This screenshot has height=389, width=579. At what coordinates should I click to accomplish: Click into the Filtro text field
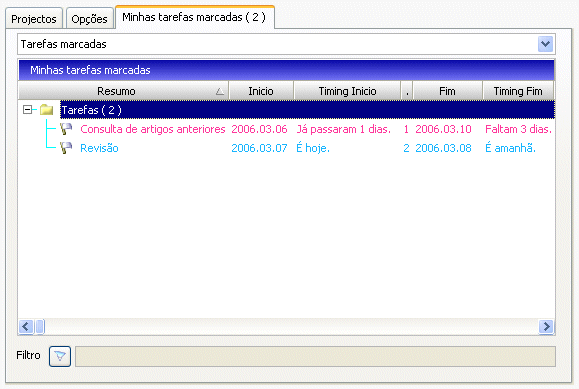click(x=315, y=356)
